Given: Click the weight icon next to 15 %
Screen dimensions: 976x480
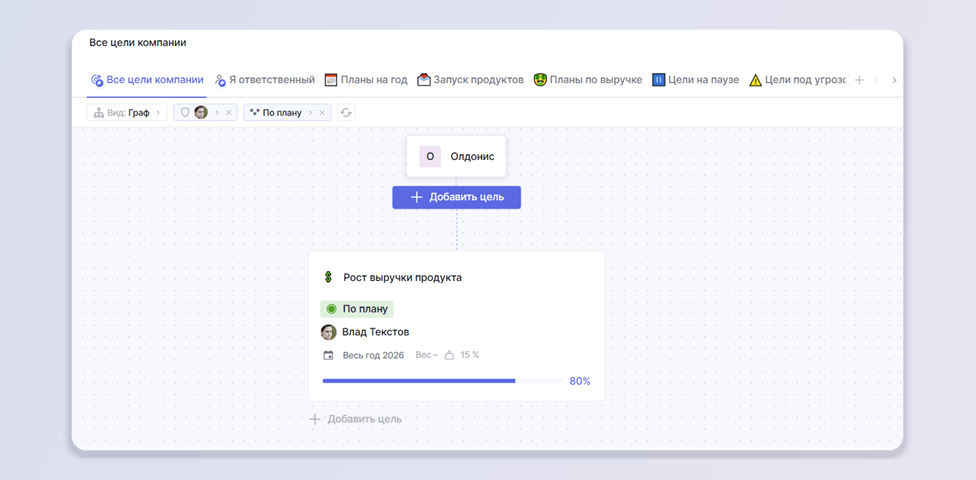Looking at the screenshot, I should click(449, 355).
